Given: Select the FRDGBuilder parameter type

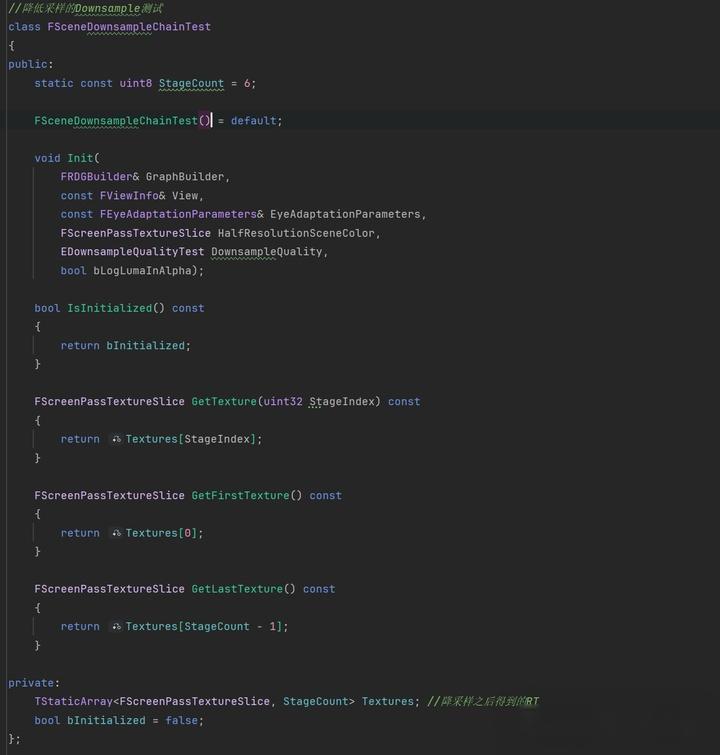Looking at the screenshot, I should coord(96,177).
